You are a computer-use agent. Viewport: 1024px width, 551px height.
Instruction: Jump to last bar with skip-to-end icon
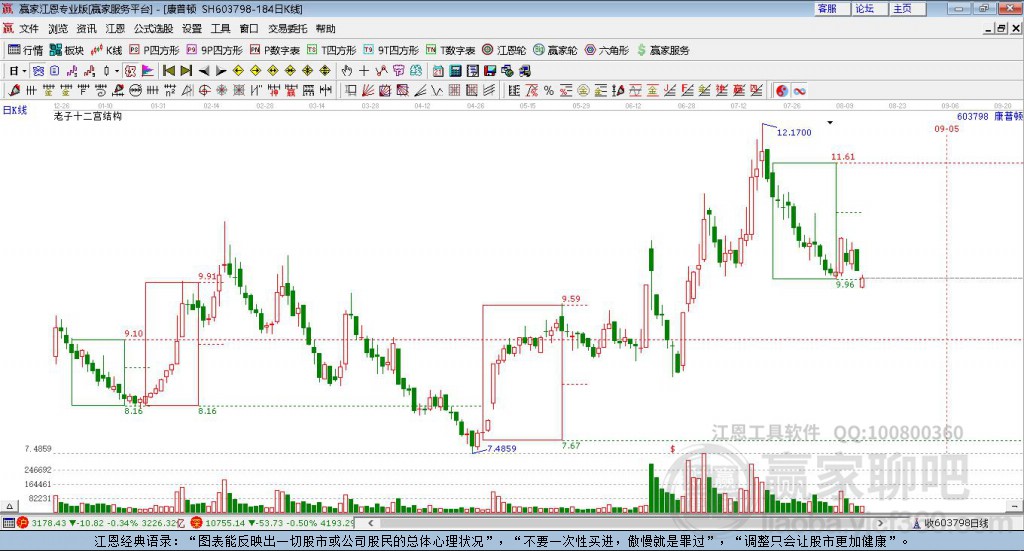tap(186, 71)
